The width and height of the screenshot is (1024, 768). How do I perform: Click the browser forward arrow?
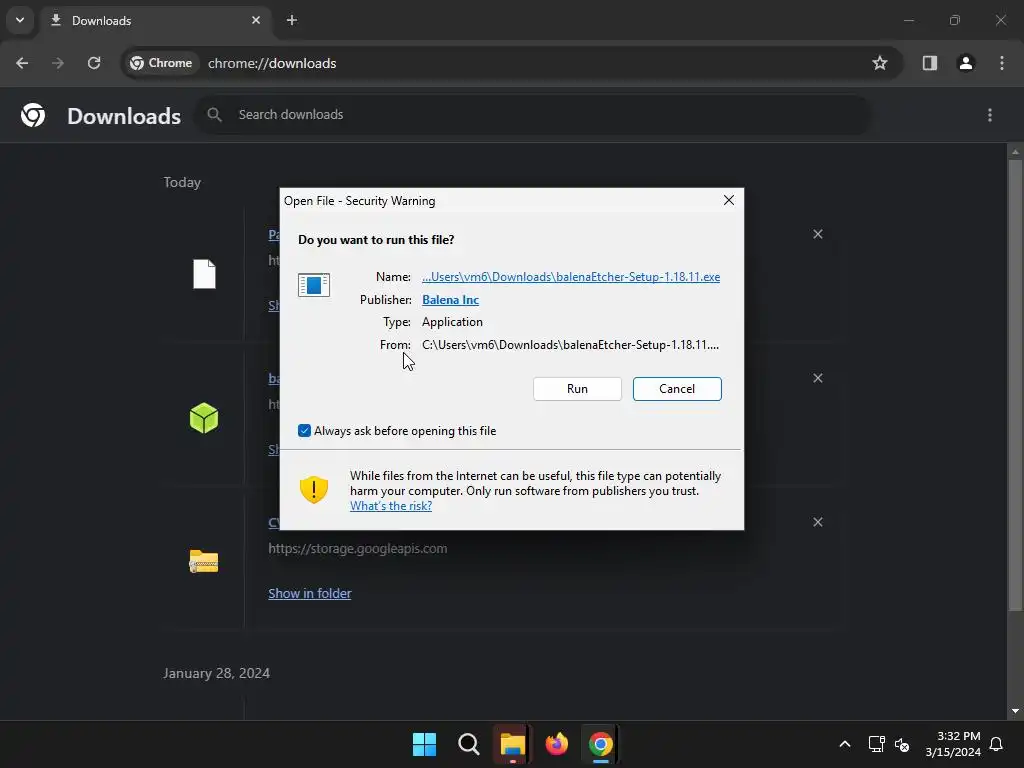point(58,63)
